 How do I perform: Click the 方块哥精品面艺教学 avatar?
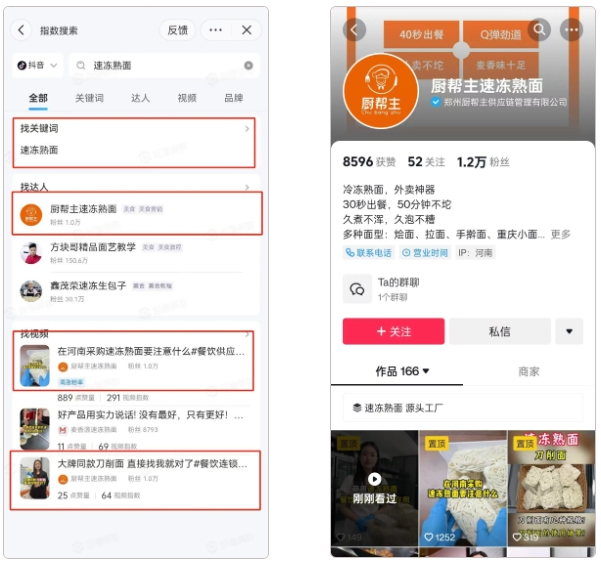pos(31,253)
